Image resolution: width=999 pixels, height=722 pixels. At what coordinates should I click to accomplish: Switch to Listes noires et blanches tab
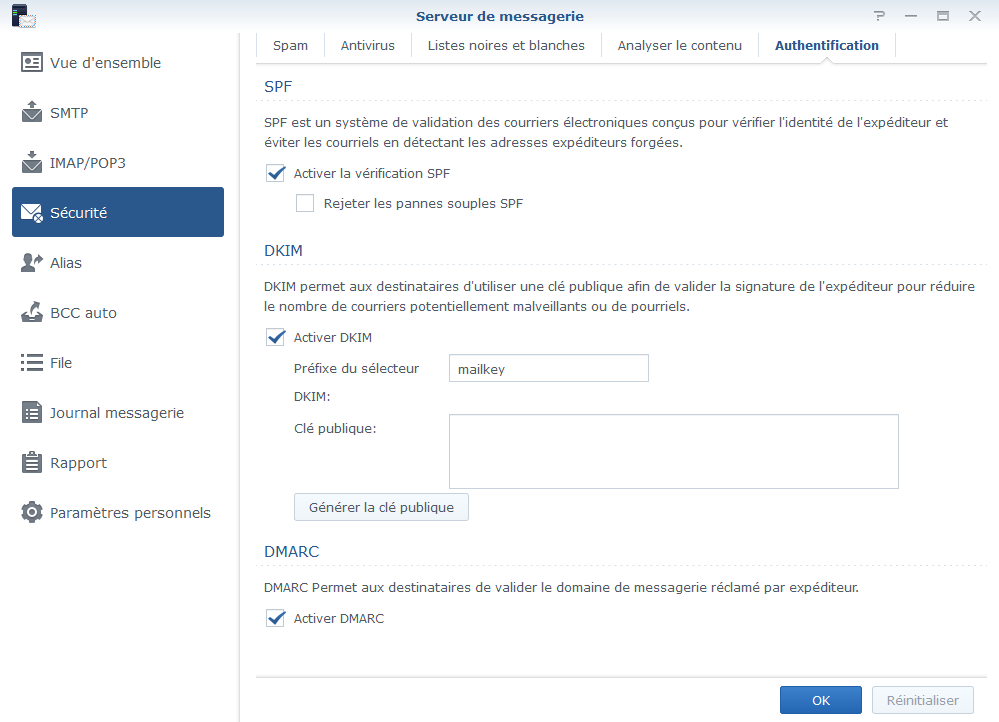point(506,45)
